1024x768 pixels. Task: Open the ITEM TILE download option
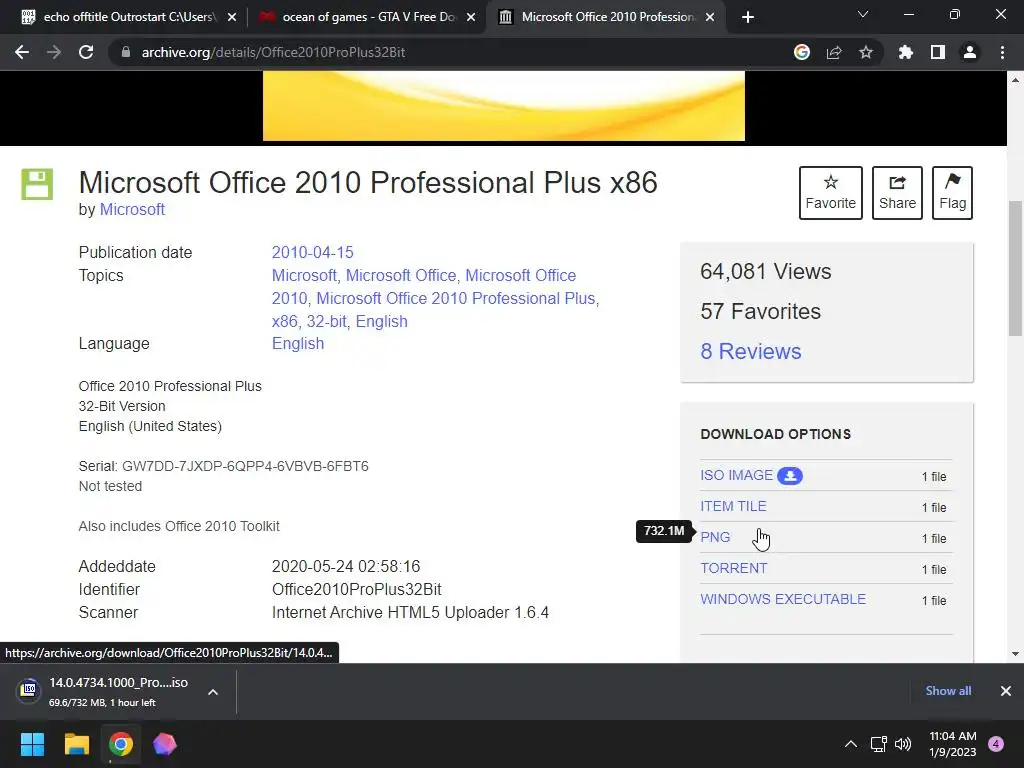point(733,506)
